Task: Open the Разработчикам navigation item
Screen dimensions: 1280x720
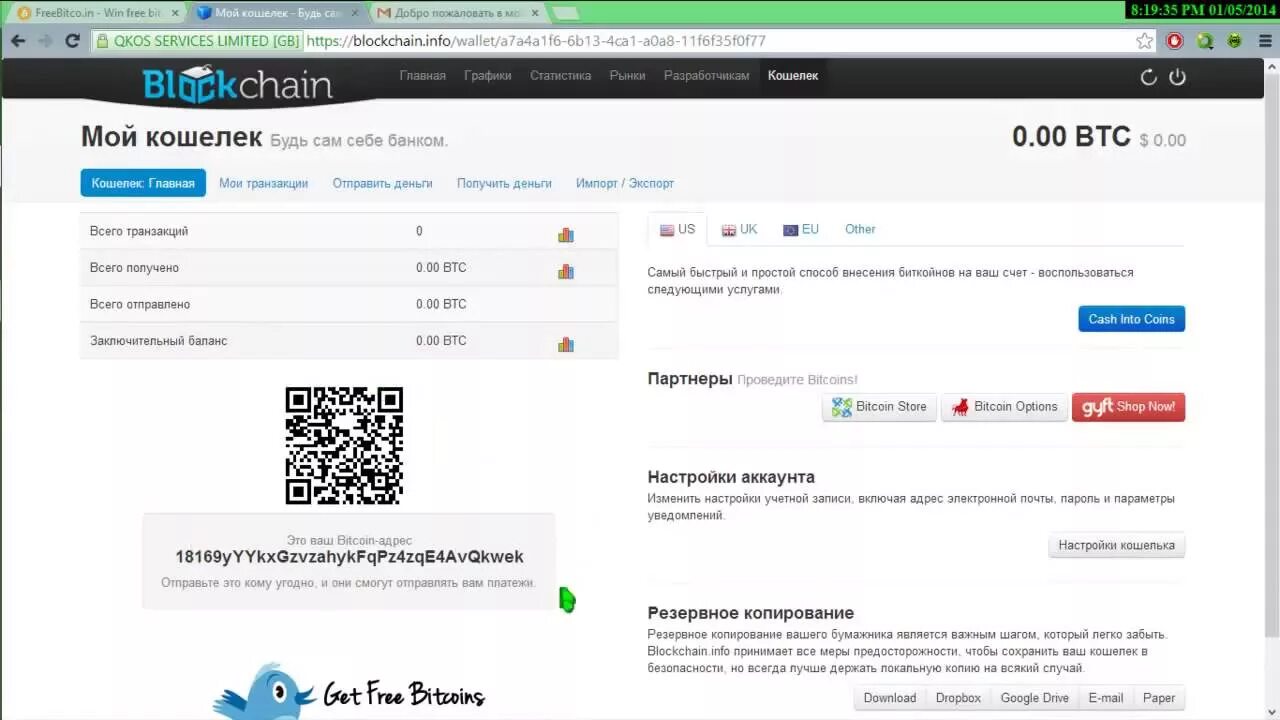Action: pos(705,75)
